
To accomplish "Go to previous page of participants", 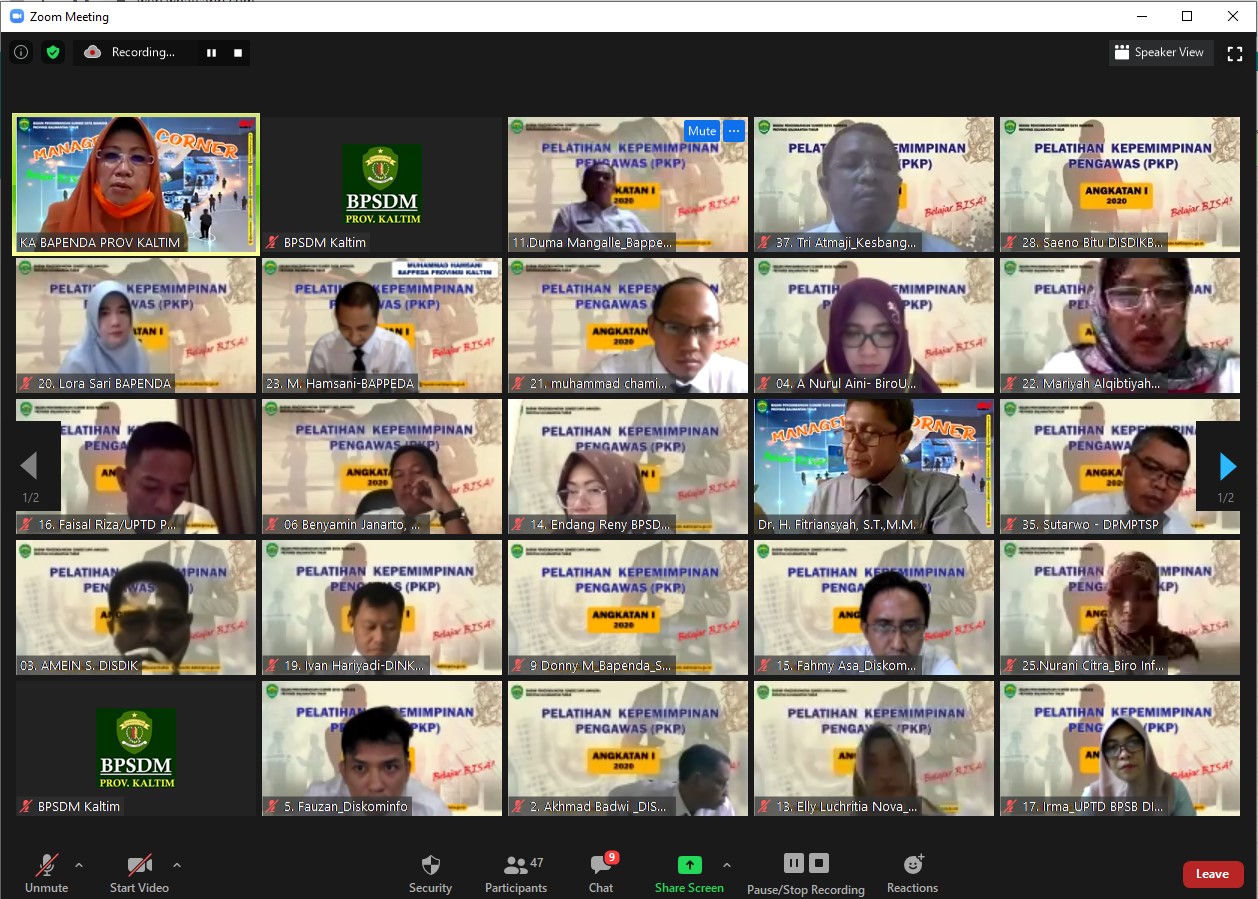I will point(29,466).
